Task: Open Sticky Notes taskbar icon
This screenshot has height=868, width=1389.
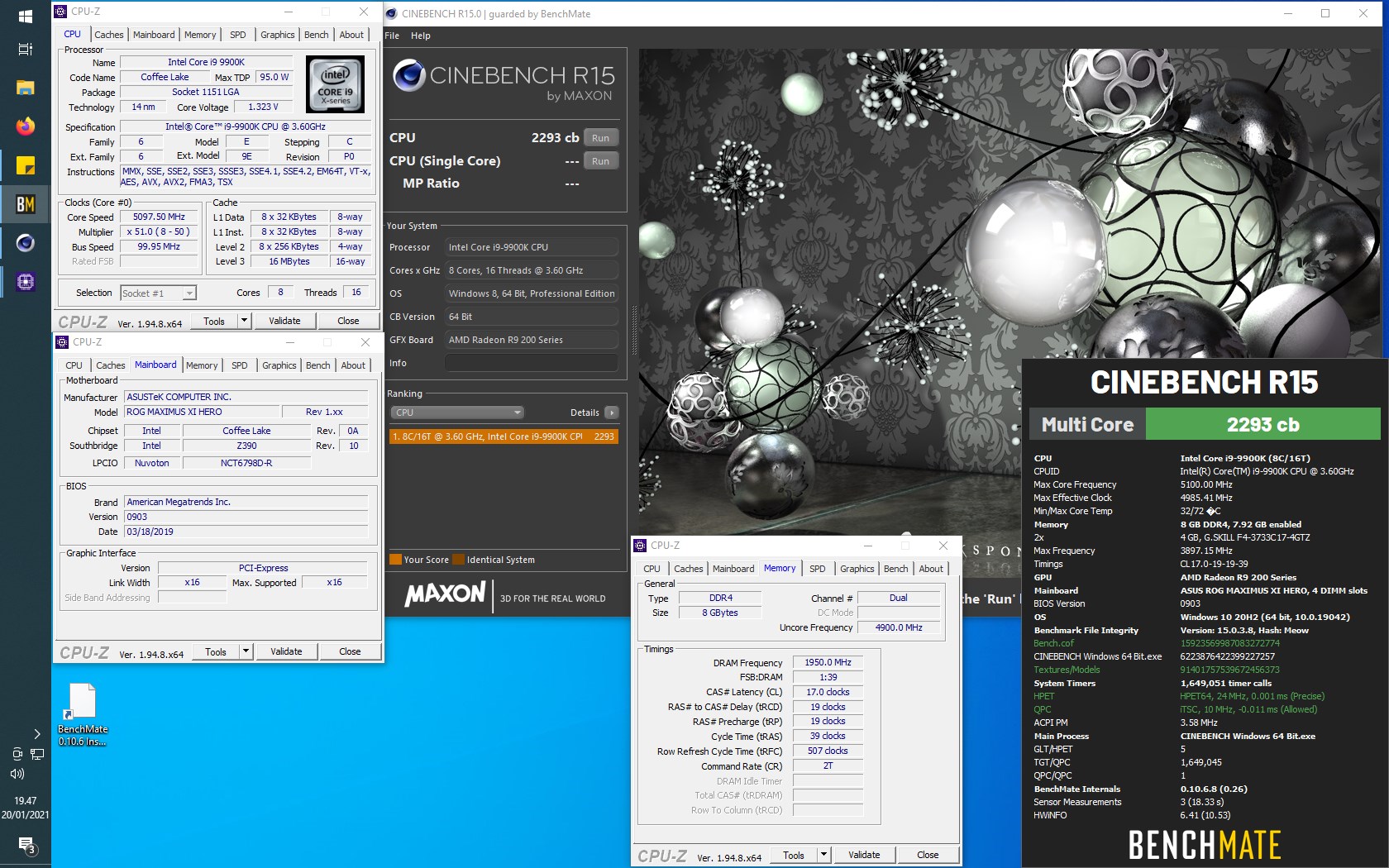Action: pos(25,165)
